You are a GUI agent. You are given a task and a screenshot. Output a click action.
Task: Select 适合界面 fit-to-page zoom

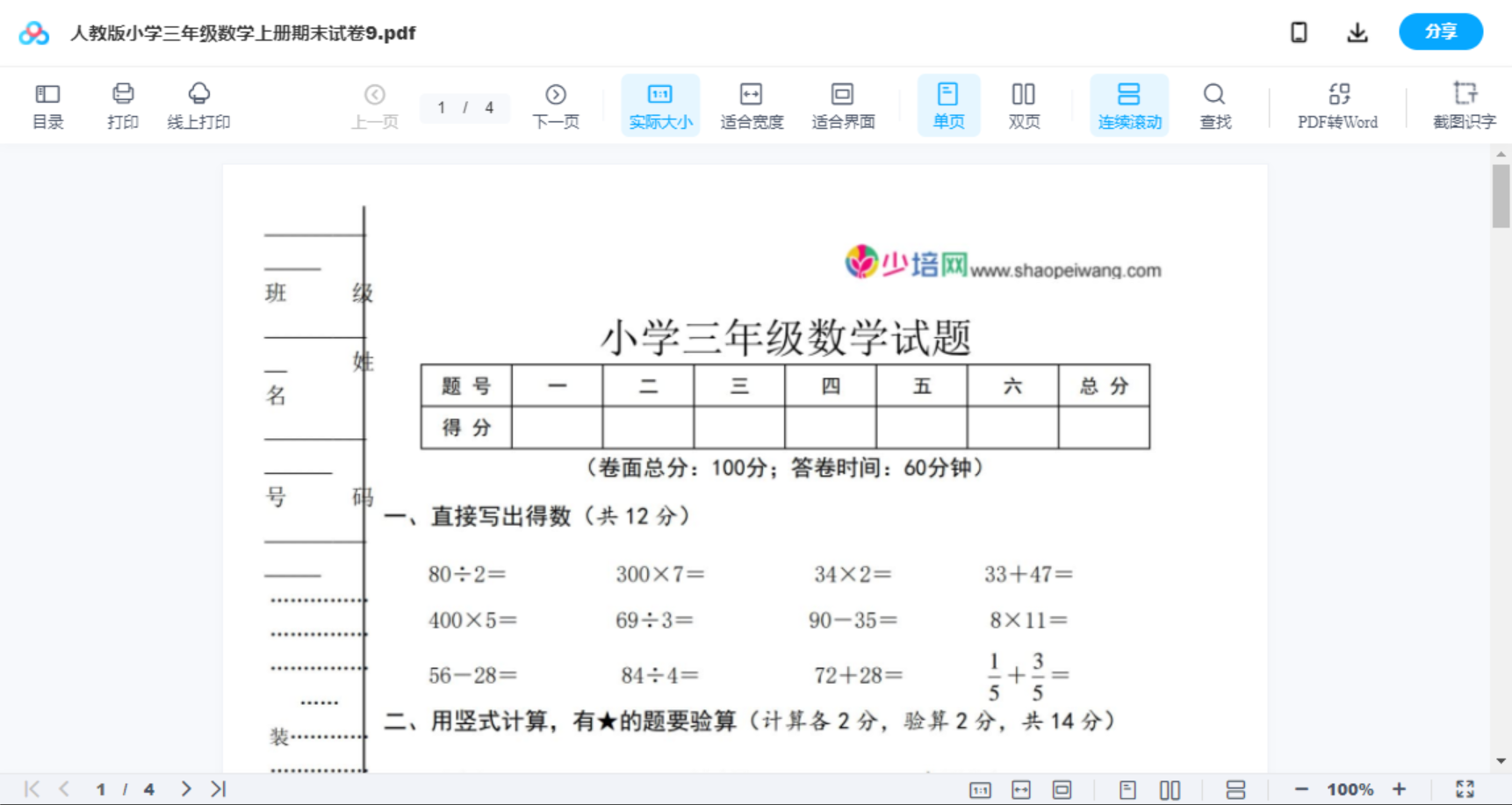pos(843,104)
